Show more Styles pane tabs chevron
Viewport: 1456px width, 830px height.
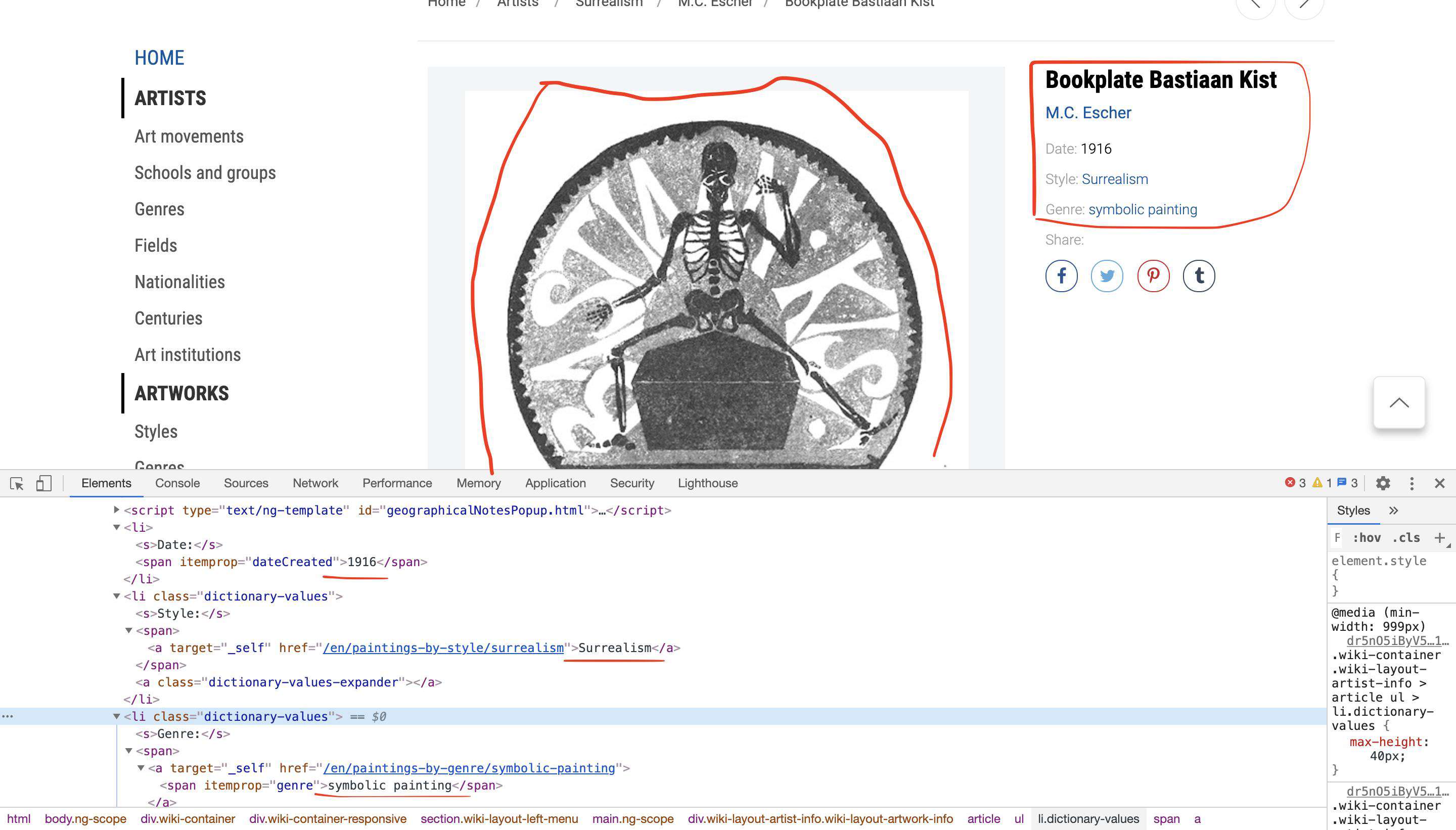(x=1393, y=510)
